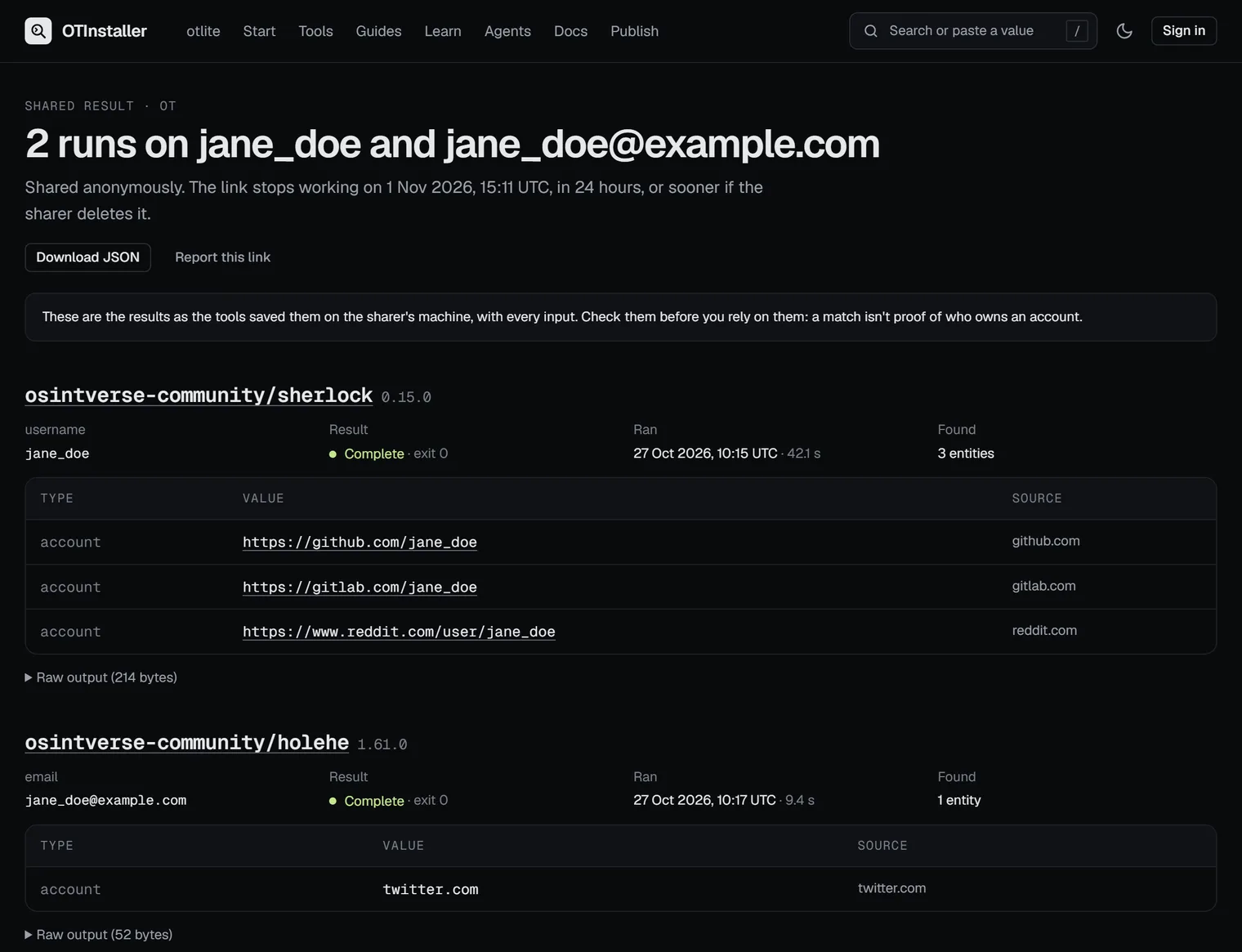This screenshot has width=1242, height=952.
Task: Download the results as JSON
Action: point(87,257)
